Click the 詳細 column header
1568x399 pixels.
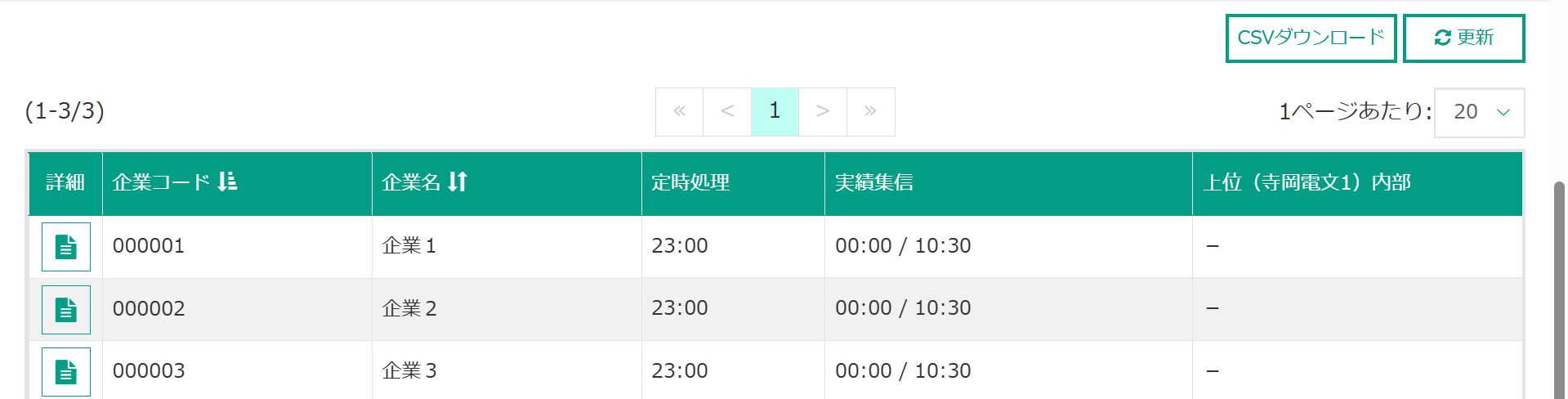pyautogui.click(x=65, y=182)
